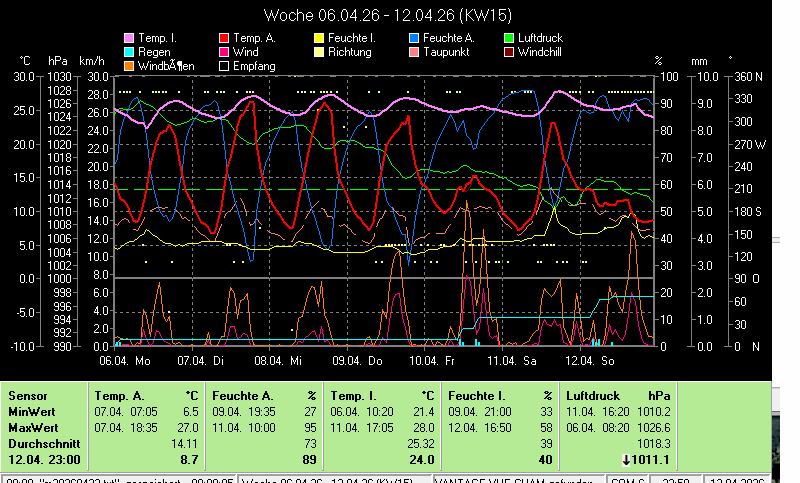Image resolution: width=800 pixels, height=483 pixels.
Task: Click the dark red Windchill legend swatch
Action: click(x=509, y=52)
